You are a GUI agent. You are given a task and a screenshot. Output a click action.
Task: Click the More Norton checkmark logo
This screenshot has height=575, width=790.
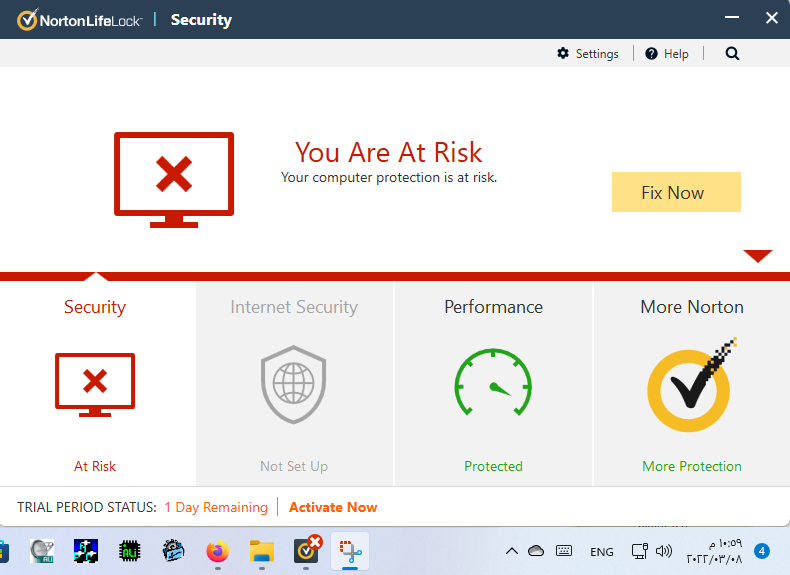pyautogui.click(x=691, y=385)
